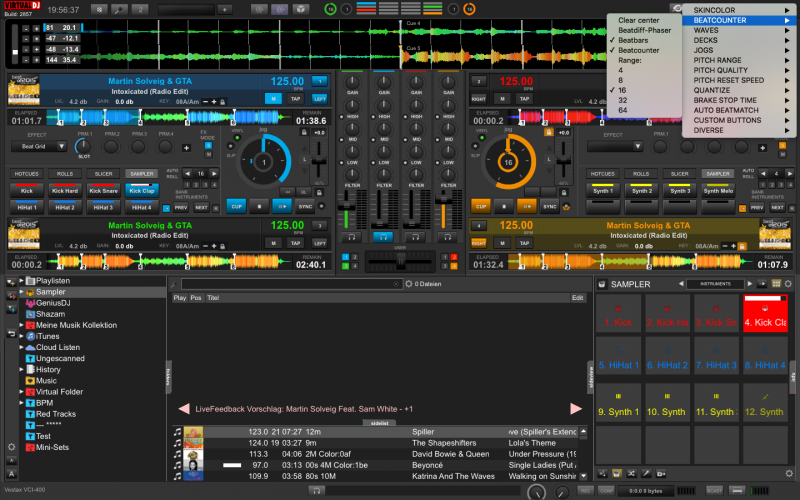Click blue CUP button on deck 1
The height and width of the screenshot is (500, 800).
click(236, 206)
